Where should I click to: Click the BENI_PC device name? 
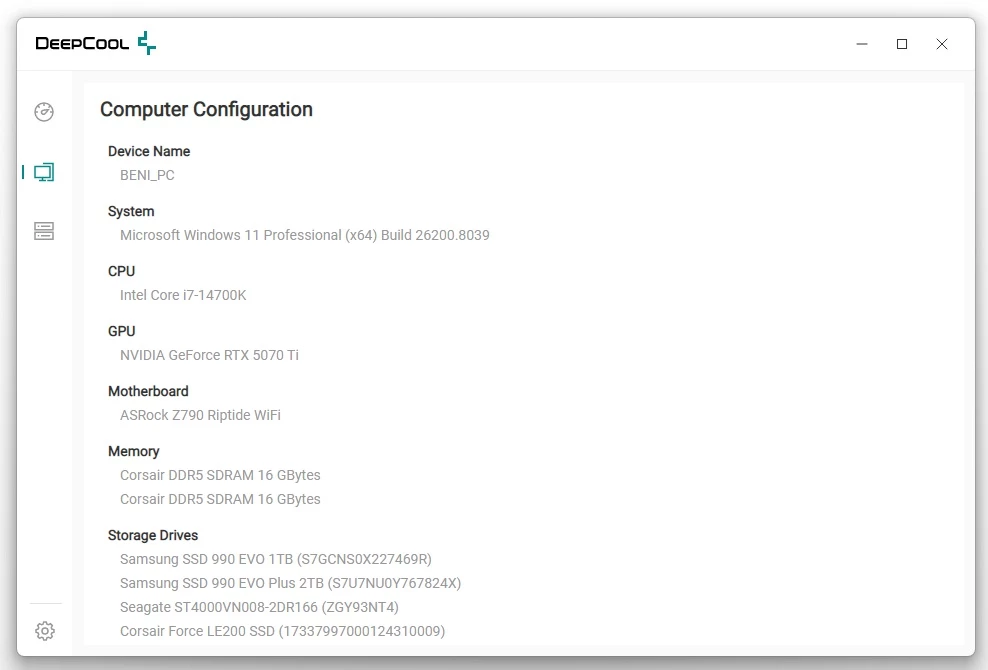(147, 175)
